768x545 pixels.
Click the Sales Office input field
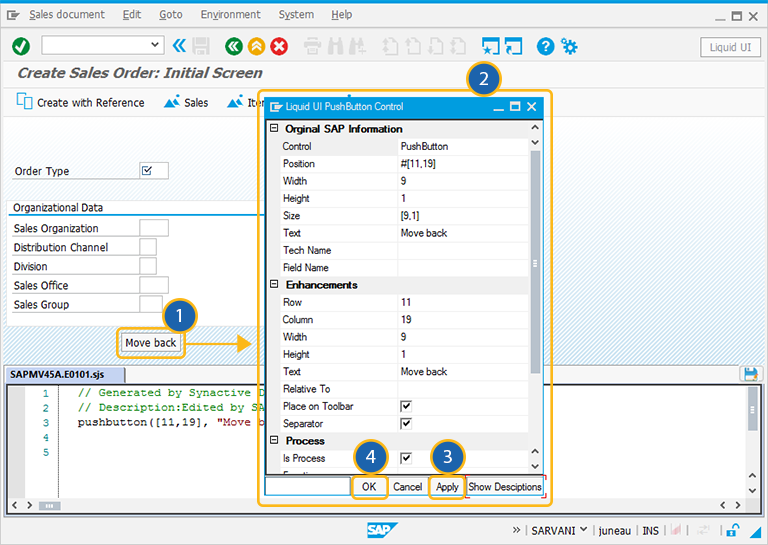[154, 285]
